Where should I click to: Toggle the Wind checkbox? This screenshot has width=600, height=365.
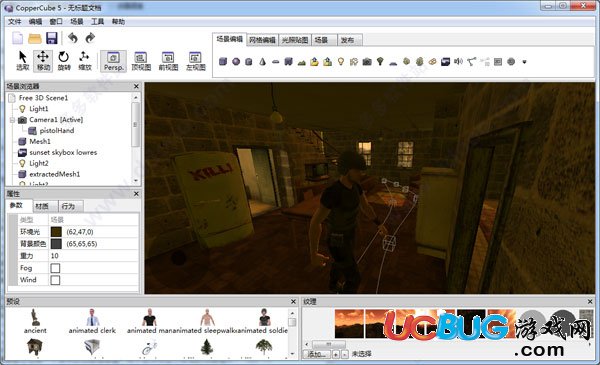click(x=55, y=280)
